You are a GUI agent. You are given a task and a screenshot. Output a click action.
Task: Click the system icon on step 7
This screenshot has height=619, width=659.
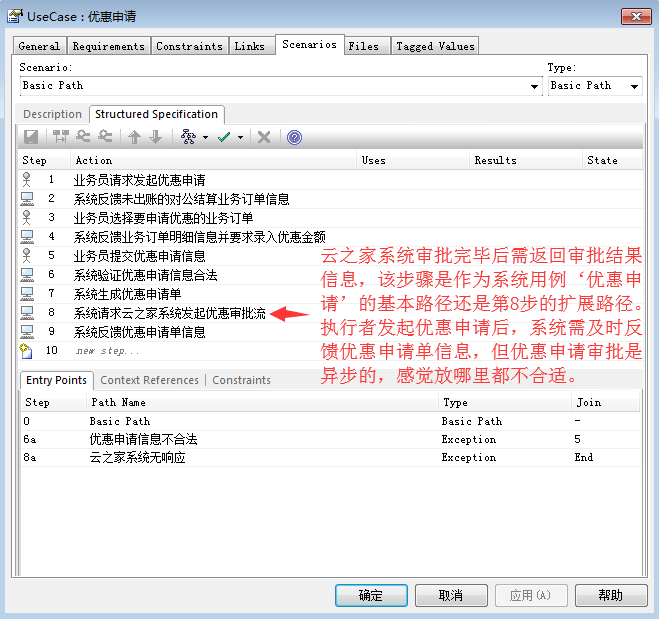coord(27,294)
